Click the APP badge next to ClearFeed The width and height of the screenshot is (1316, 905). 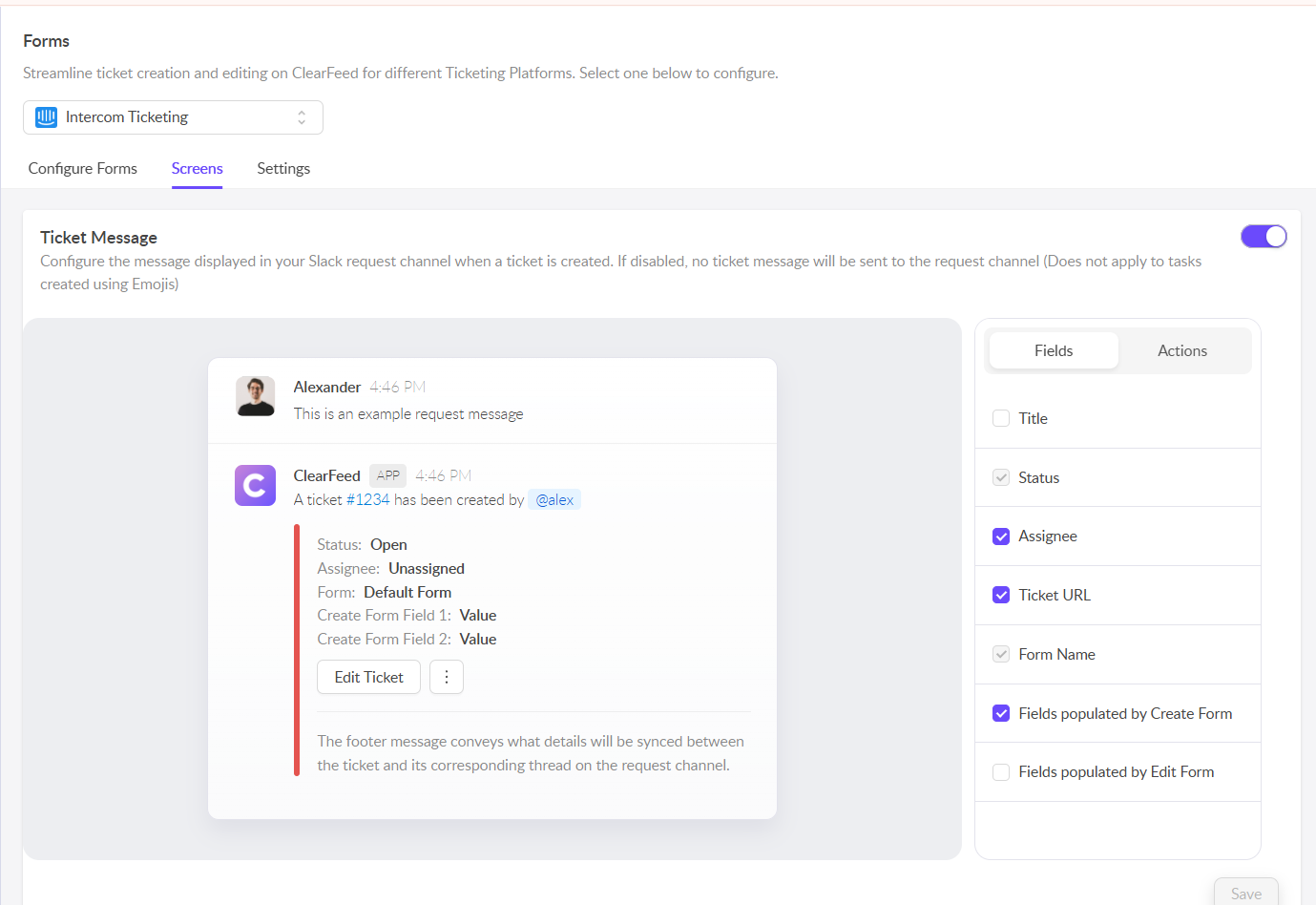pos(387,475)
